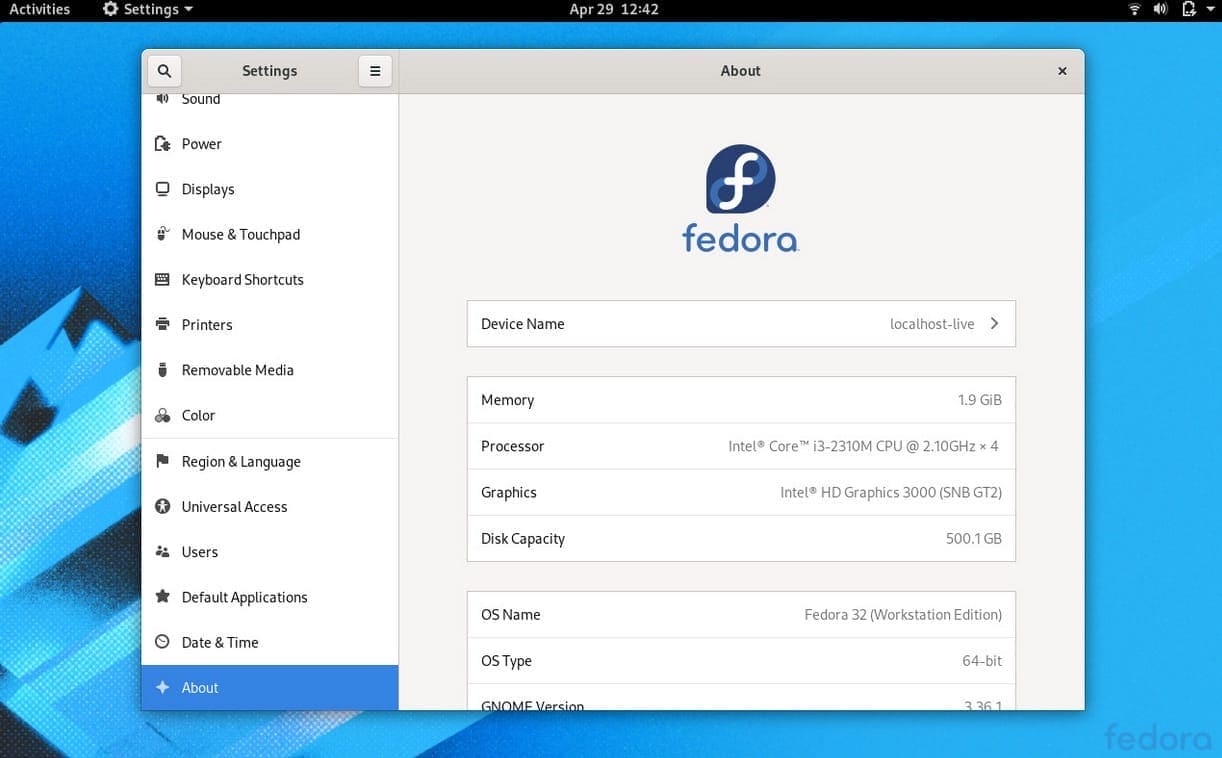Click the Keyboard Shortcuts keyboard icon
Image resolution: width=1222 pixels, height=758 pixels.
point(162,280)
